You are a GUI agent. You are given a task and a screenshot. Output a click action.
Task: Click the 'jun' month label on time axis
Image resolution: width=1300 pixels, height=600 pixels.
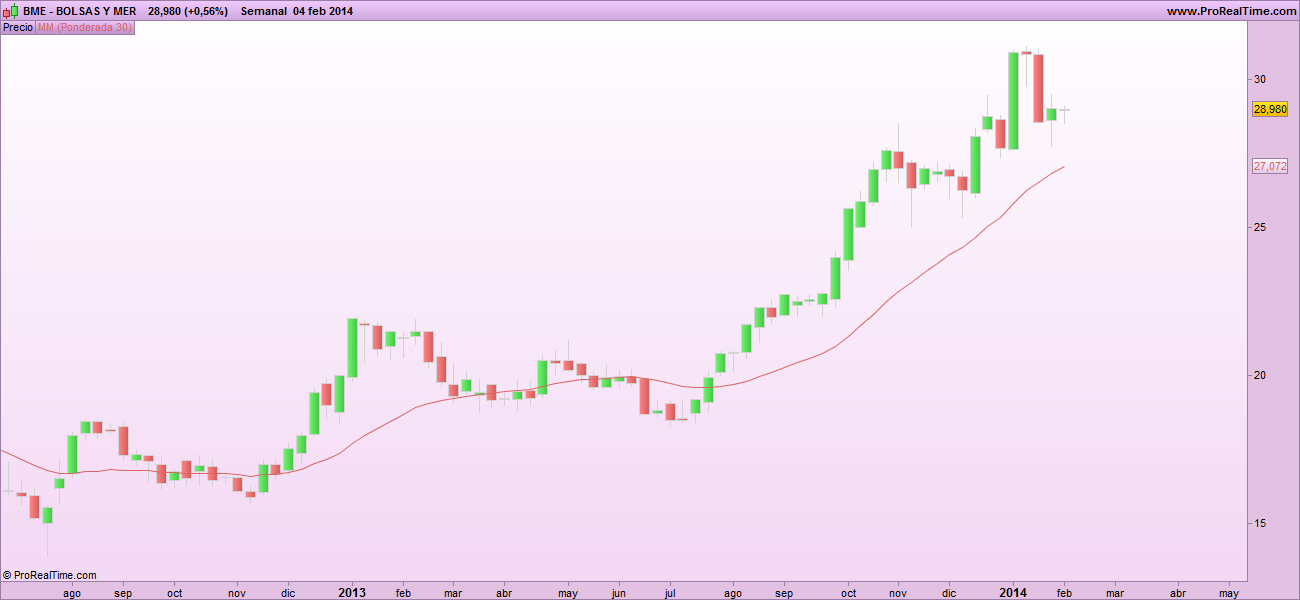pos(619,592)
